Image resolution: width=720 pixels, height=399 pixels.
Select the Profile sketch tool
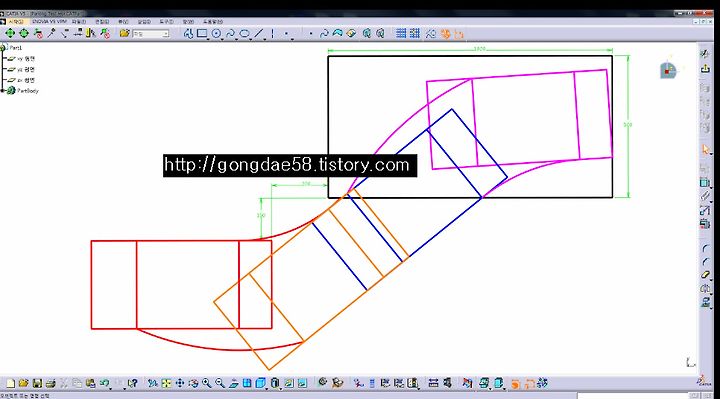[188, 34]
